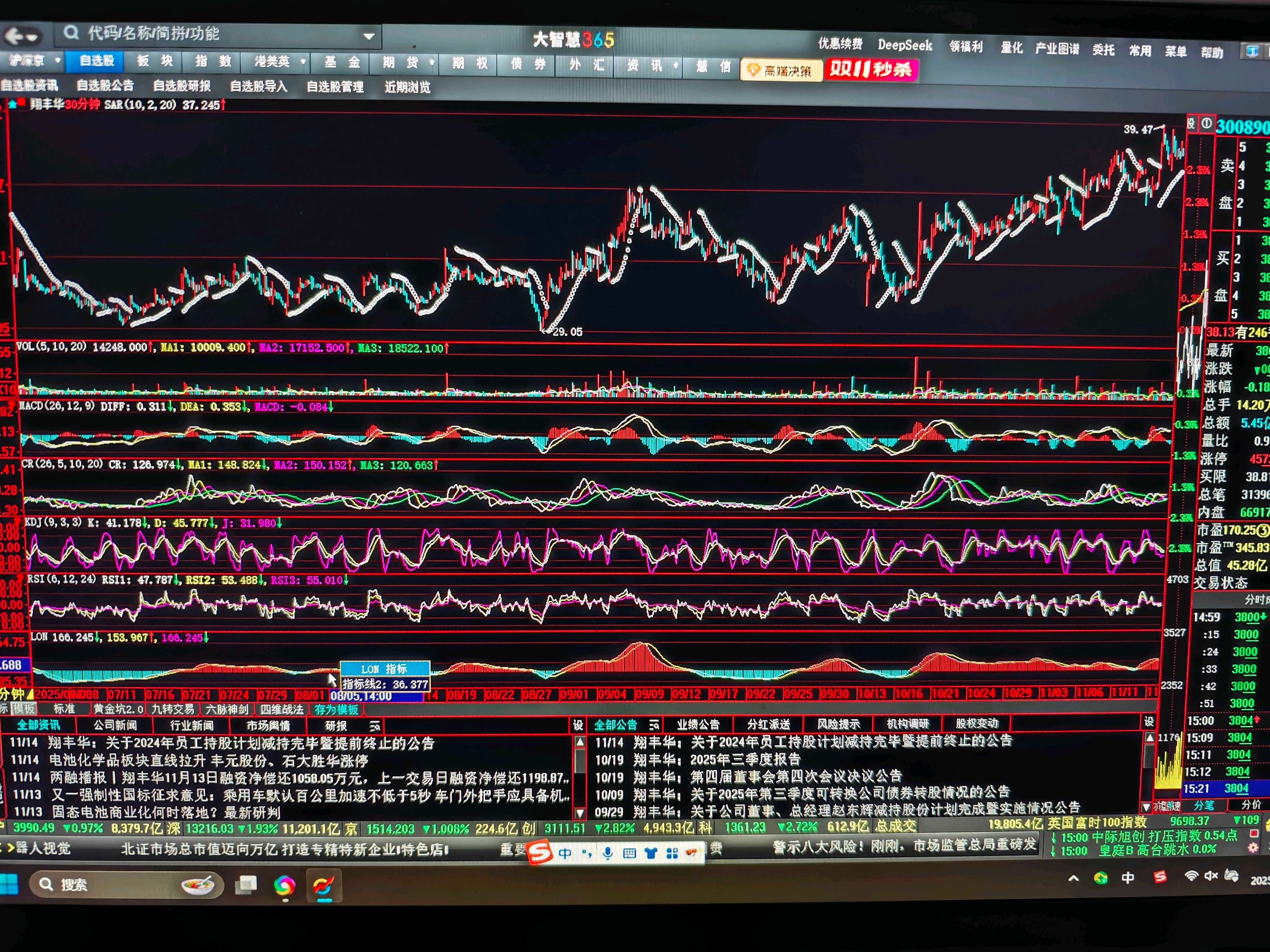Viewport: 1270px width, 952px height.
Task: Switch to the 分笔 tick view toggle
Action: click(x=1204, y=806)
